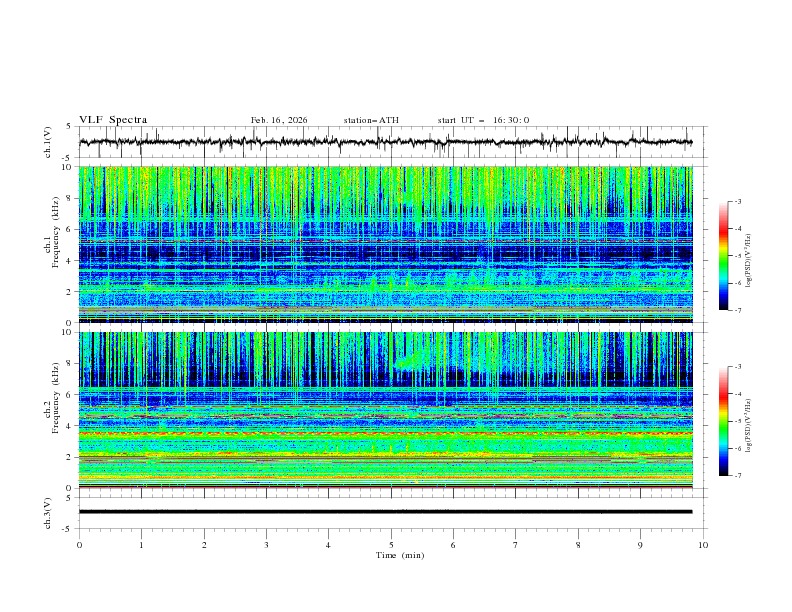Screen dimensions: 792x612
Task: Click the lower ch.2 color scale bar
Action: [x=723, y=421]
